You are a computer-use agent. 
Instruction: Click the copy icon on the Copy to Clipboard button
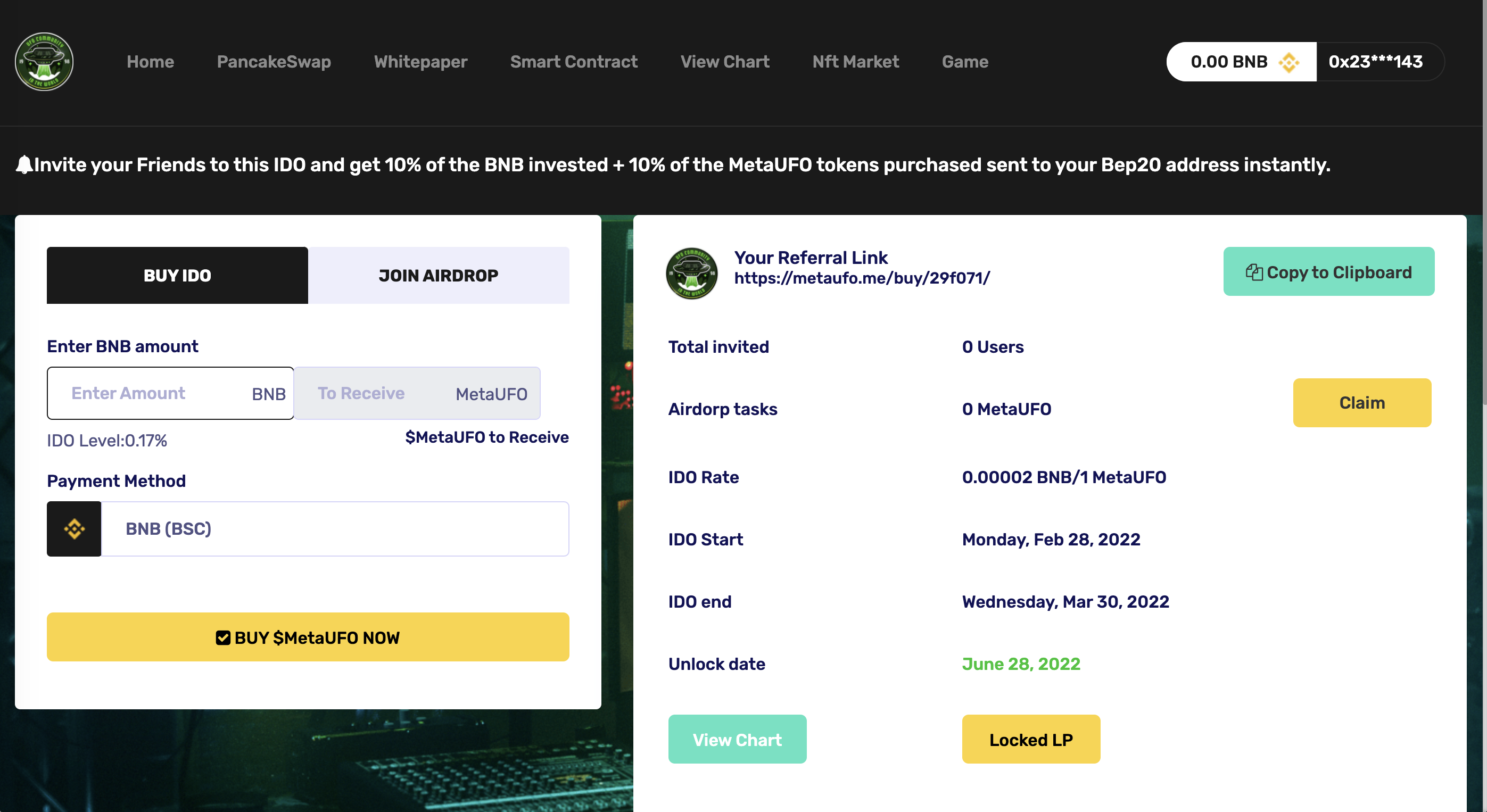click(x=1254, y=272)
